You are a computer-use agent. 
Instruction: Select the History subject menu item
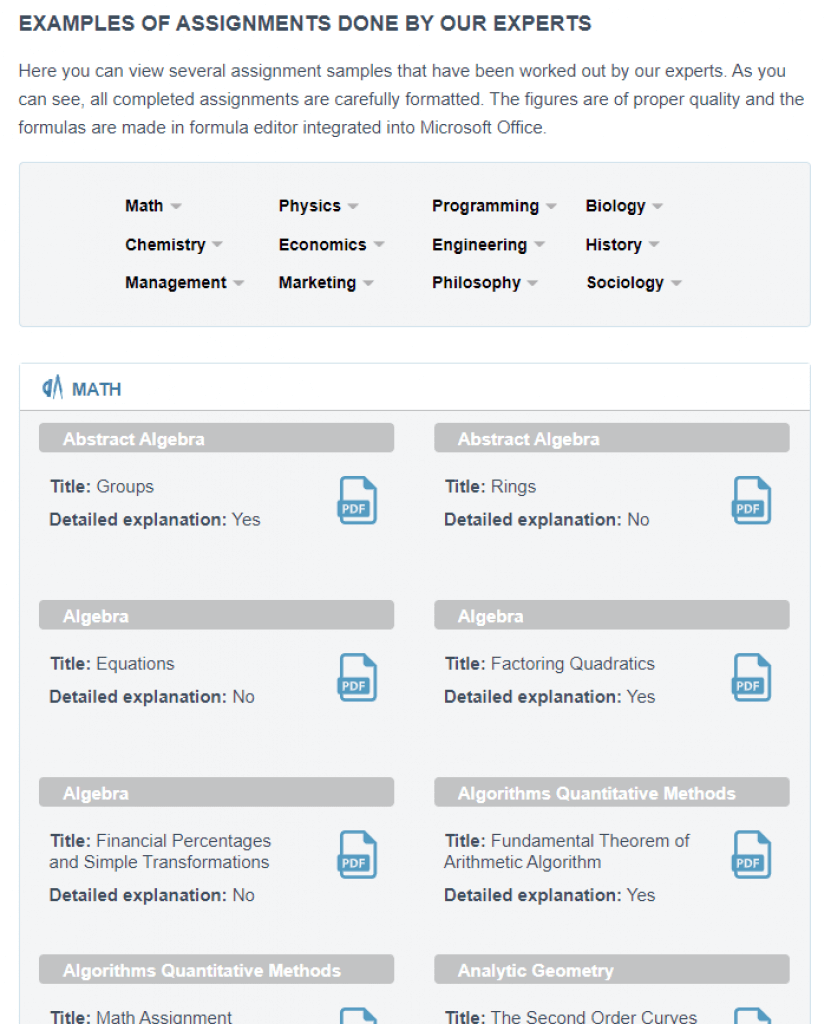coord(613,244)
